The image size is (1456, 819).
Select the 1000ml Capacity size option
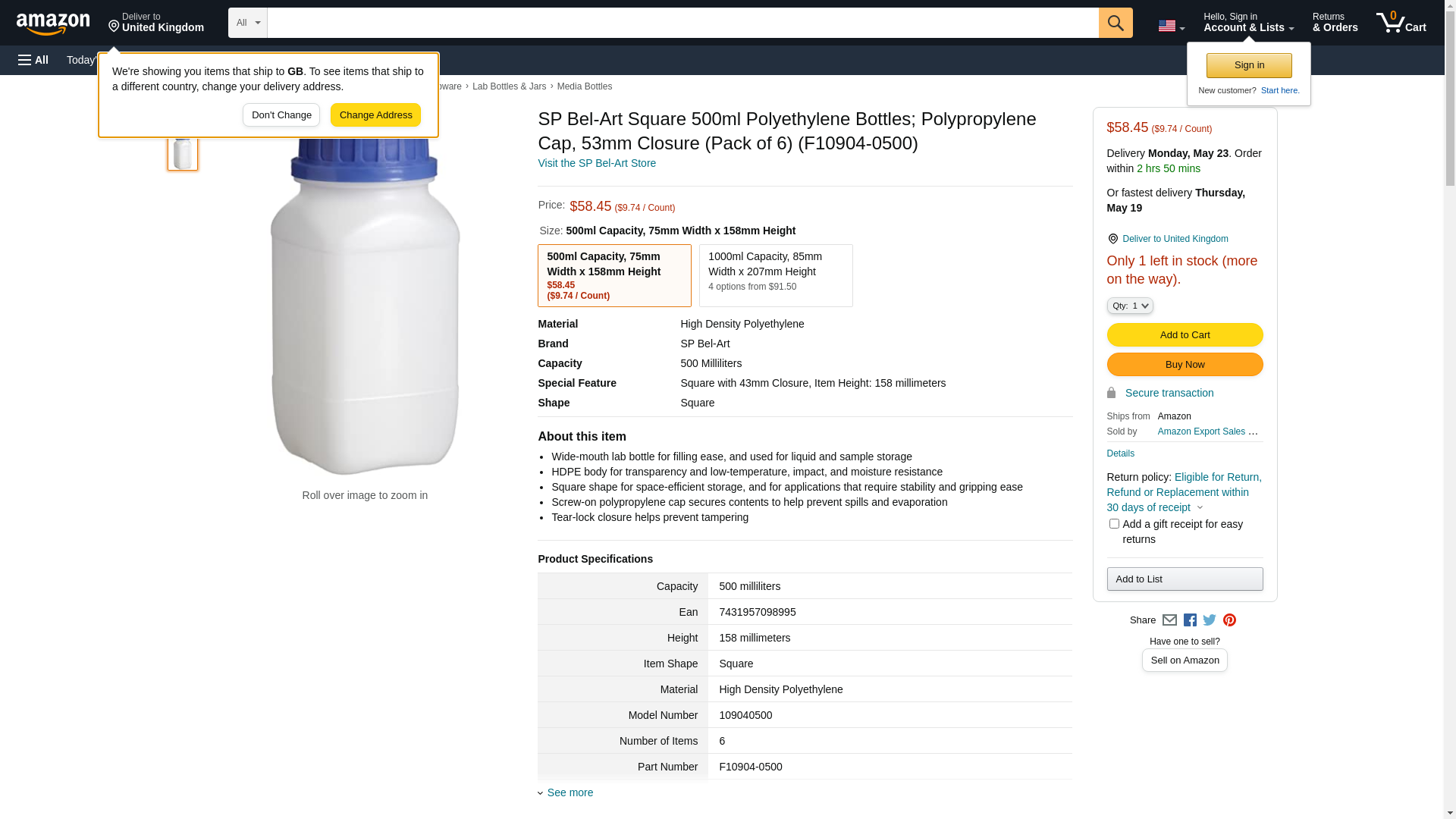click(775, 275)
